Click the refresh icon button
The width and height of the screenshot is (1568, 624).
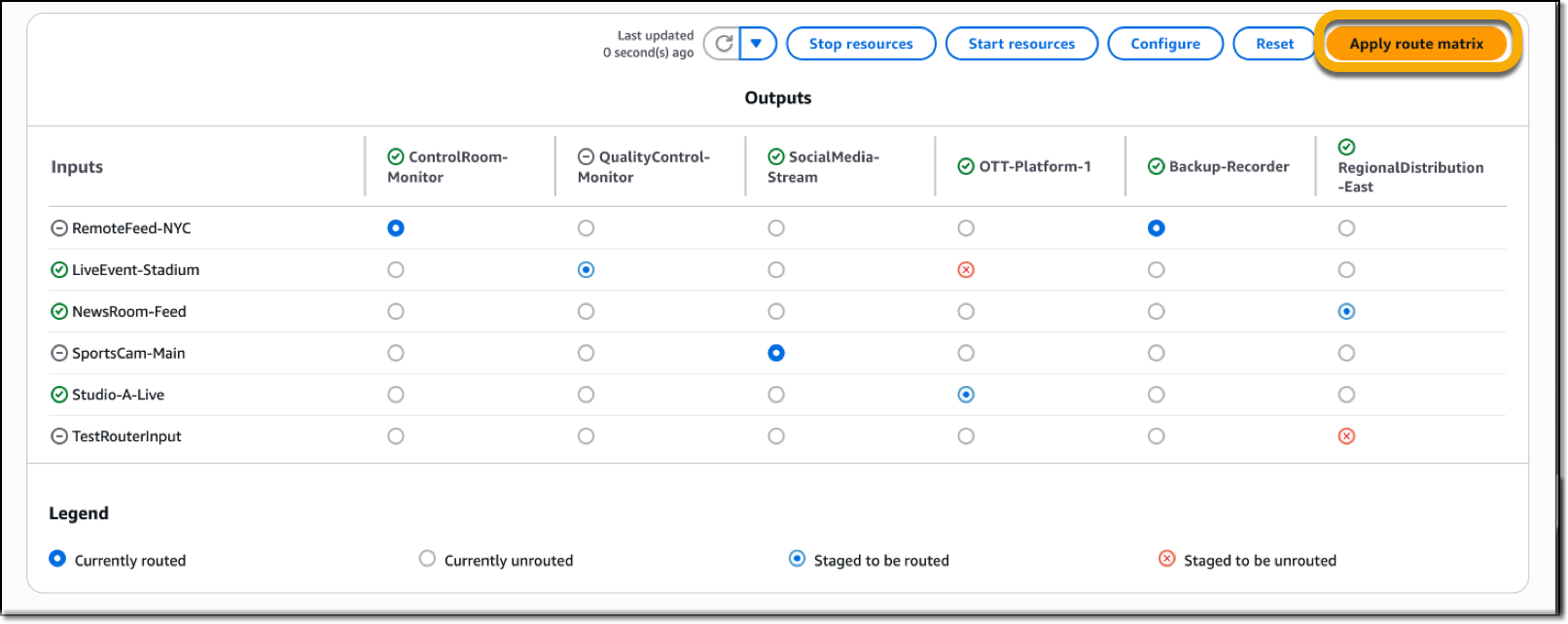coord(723,44)
